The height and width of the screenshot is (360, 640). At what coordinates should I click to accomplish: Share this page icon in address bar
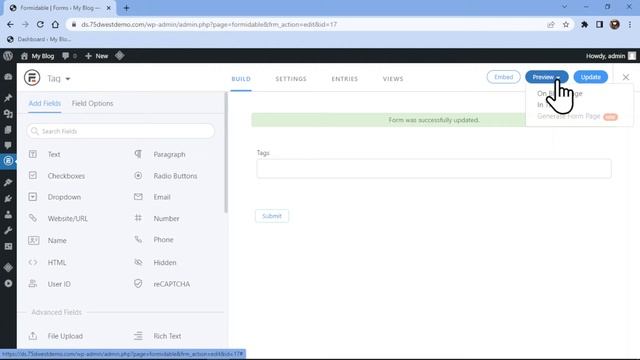(x=551, y=24)
